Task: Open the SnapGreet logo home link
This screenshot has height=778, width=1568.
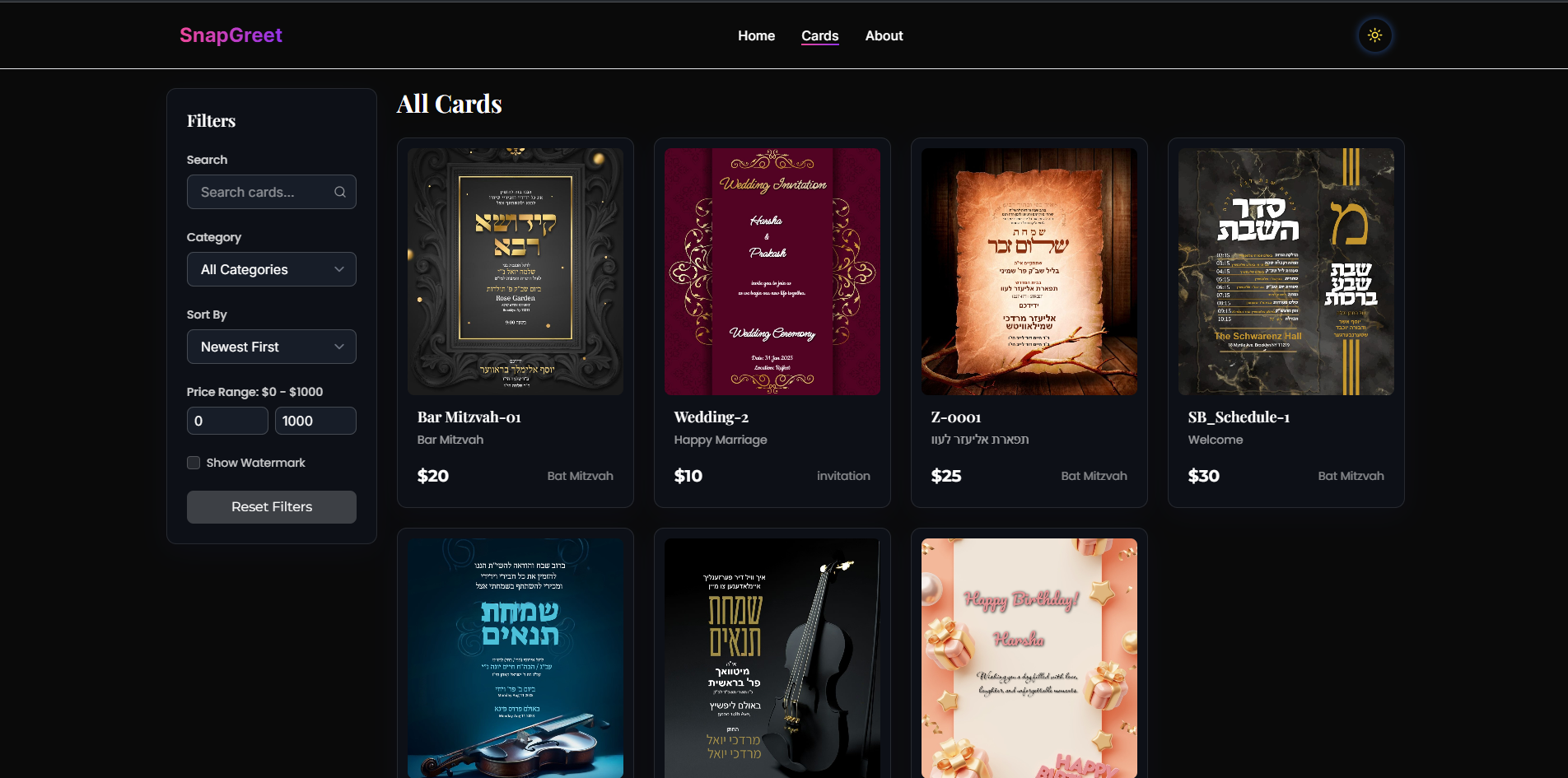Action: [x=231, y=35]
